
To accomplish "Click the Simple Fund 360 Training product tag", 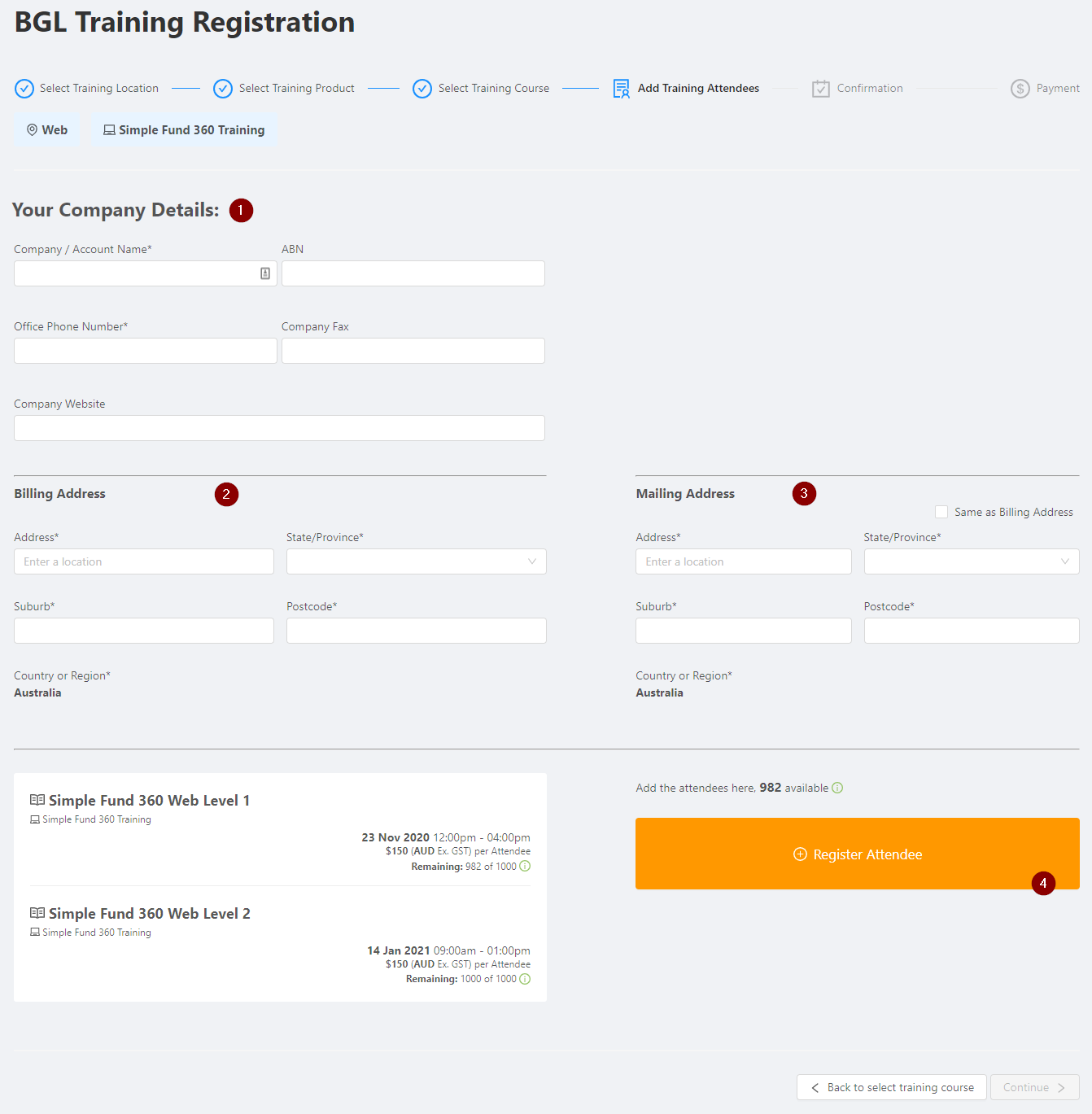I will tap(184, 130).
